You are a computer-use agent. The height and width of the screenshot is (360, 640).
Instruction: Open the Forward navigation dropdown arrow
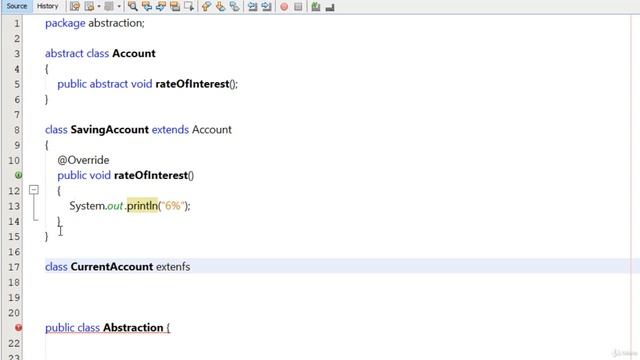coord(119,7)
